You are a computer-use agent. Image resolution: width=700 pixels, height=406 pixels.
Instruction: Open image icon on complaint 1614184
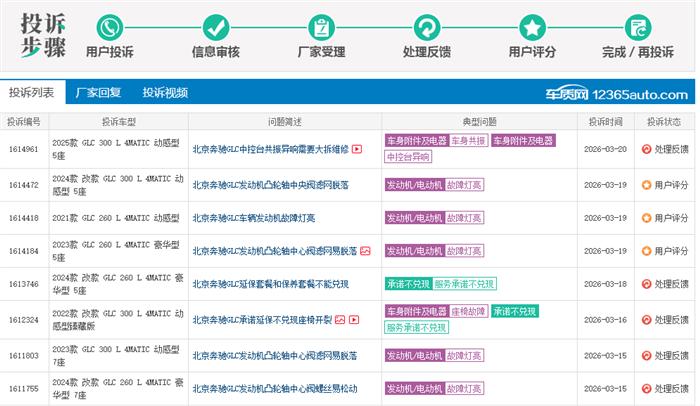pyautogui.click(x=366, y=250)
